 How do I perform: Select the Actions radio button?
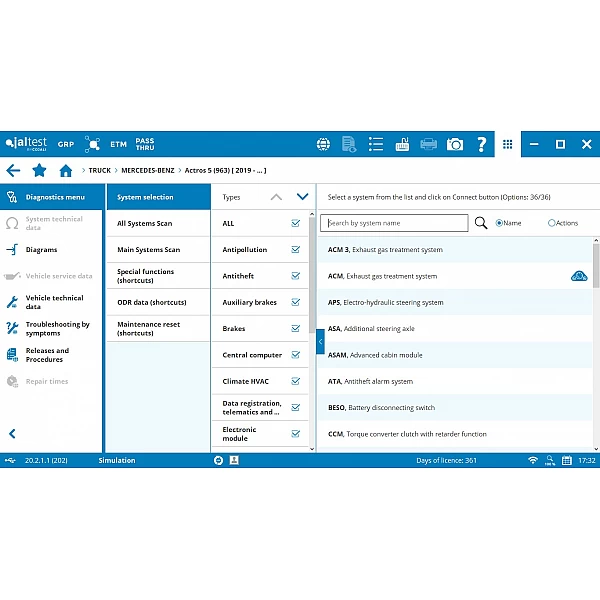551,223
